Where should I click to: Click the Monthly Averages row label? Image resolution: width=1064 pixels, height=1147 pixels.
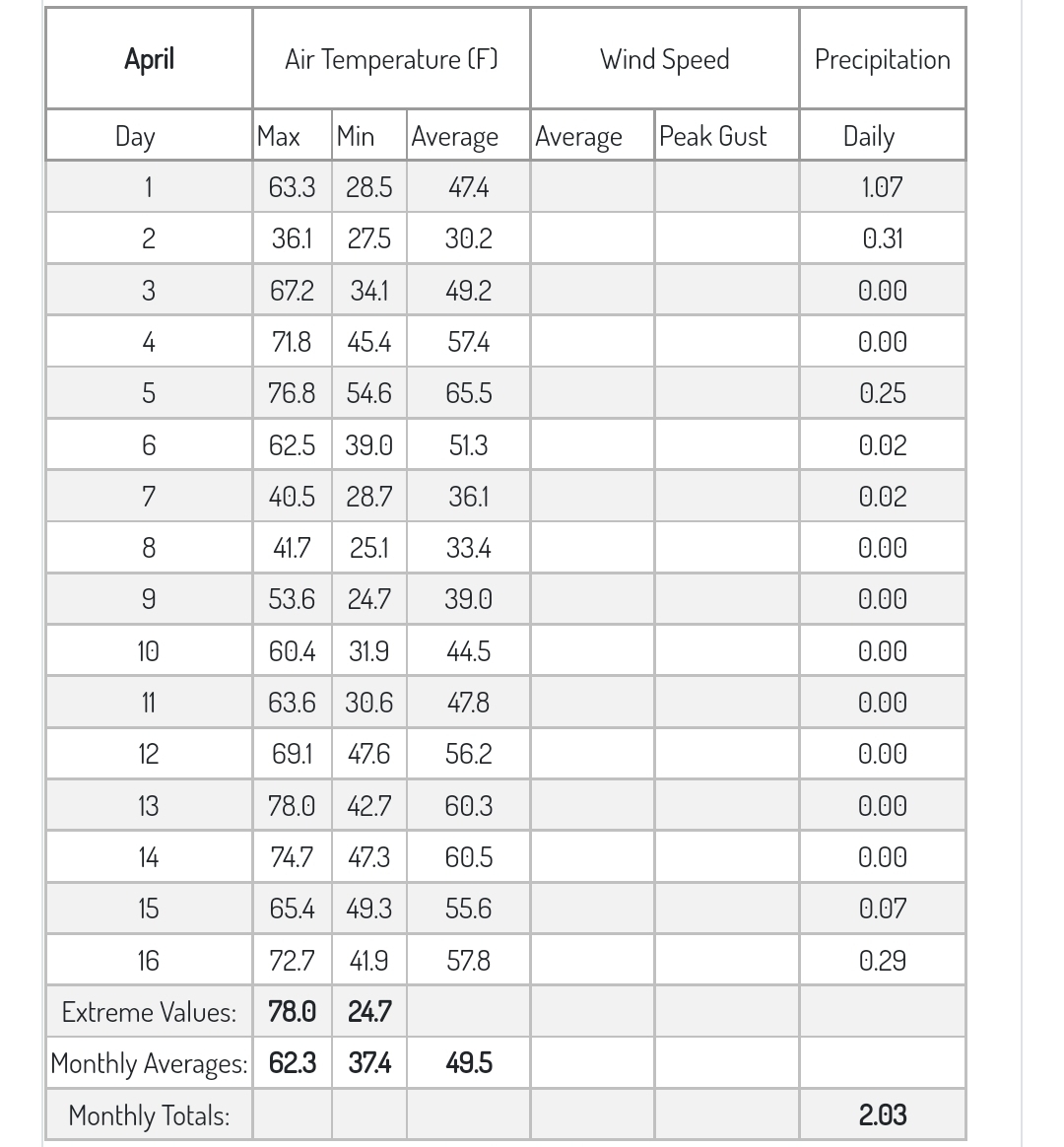[x=149, y=1063]
